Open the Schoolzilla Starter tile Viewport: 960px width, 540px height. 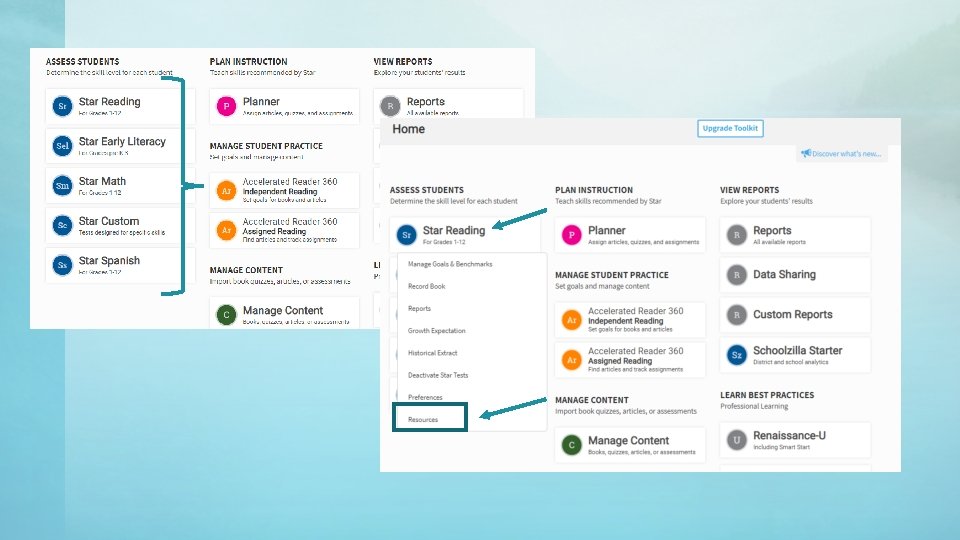point(795,354)
